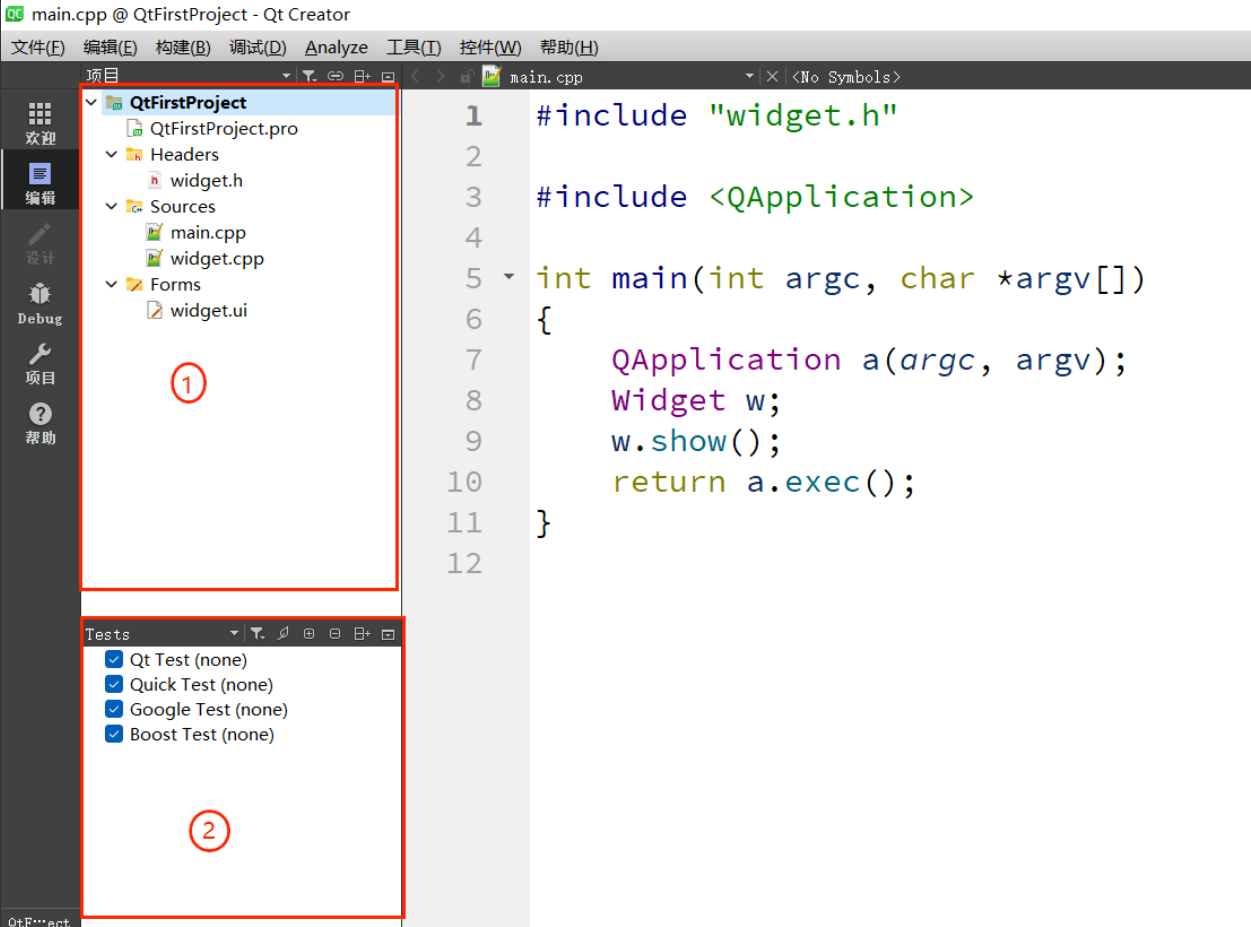Close the Tests panel using its header icon
The width and height of the screenshot is (1251, 927).
(x=388, y=633)
